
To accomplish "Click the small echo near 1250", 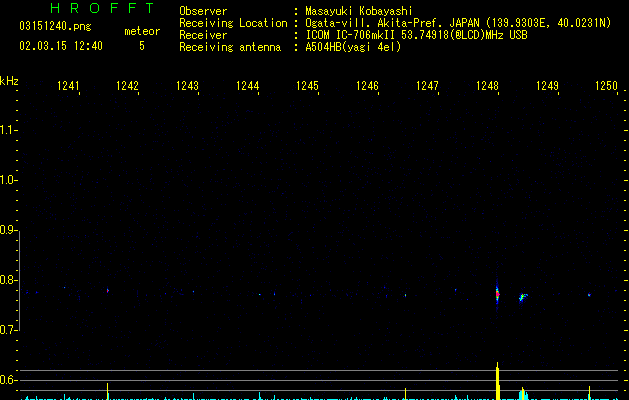I will [589, 295].
